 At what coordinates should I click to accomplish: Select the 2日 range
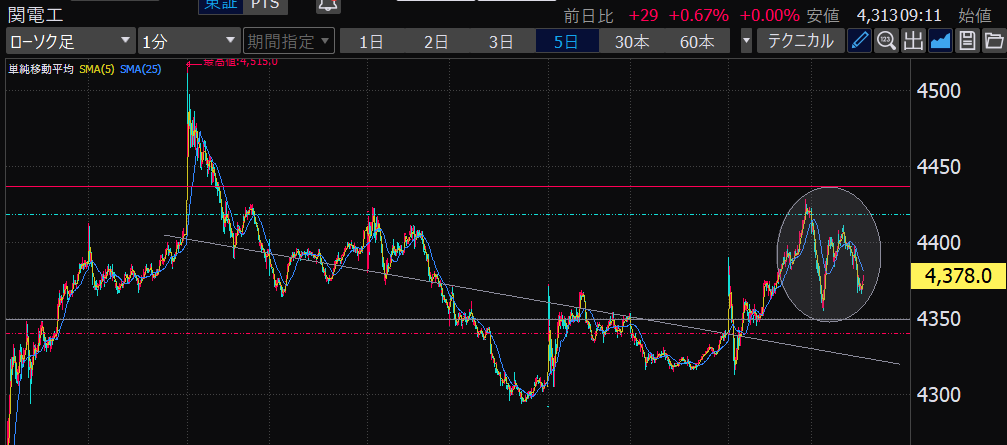(x=436, y=41)
